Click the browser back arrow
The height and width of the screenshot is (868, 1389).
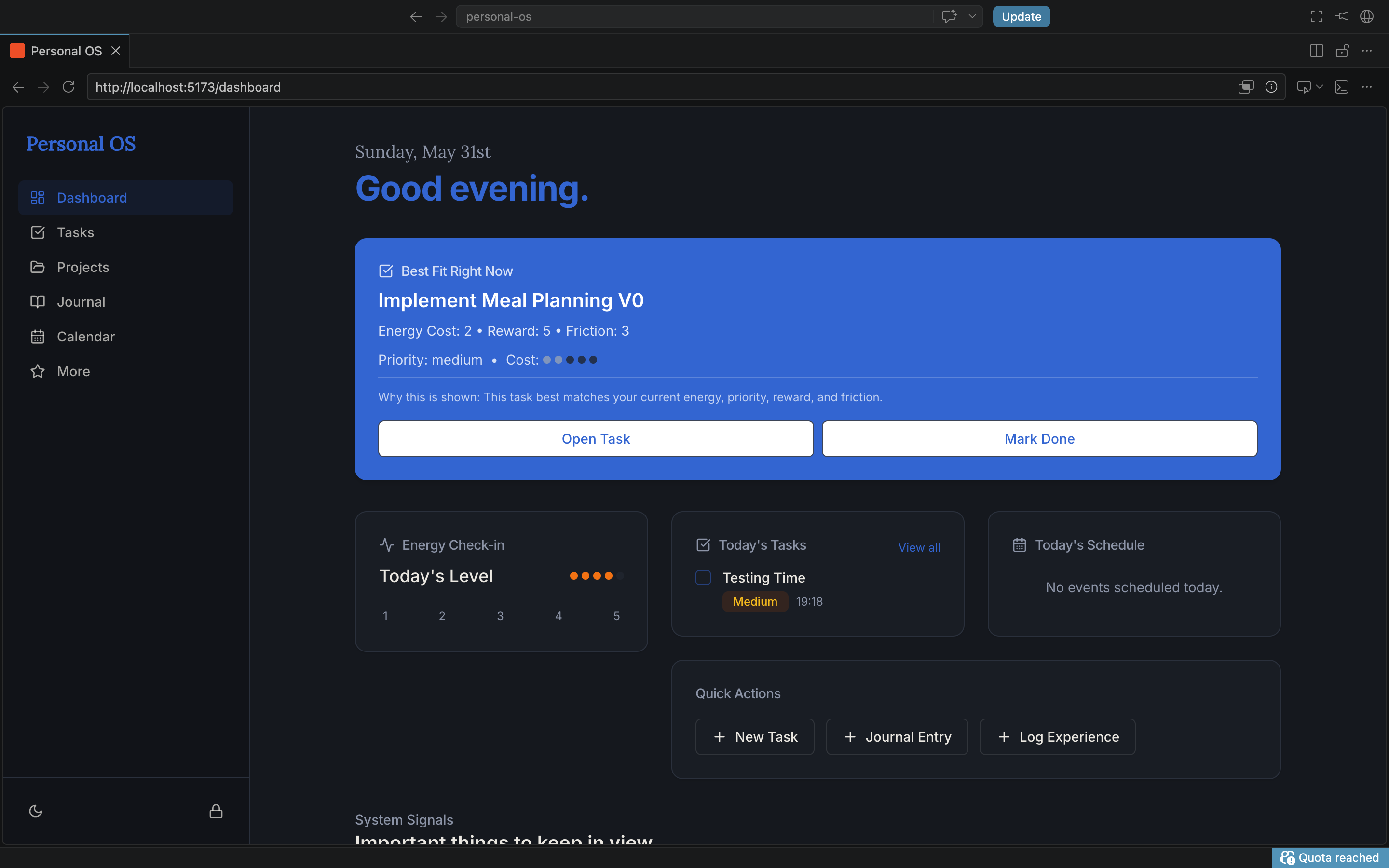pyautogui.click(x=18, y=87)
